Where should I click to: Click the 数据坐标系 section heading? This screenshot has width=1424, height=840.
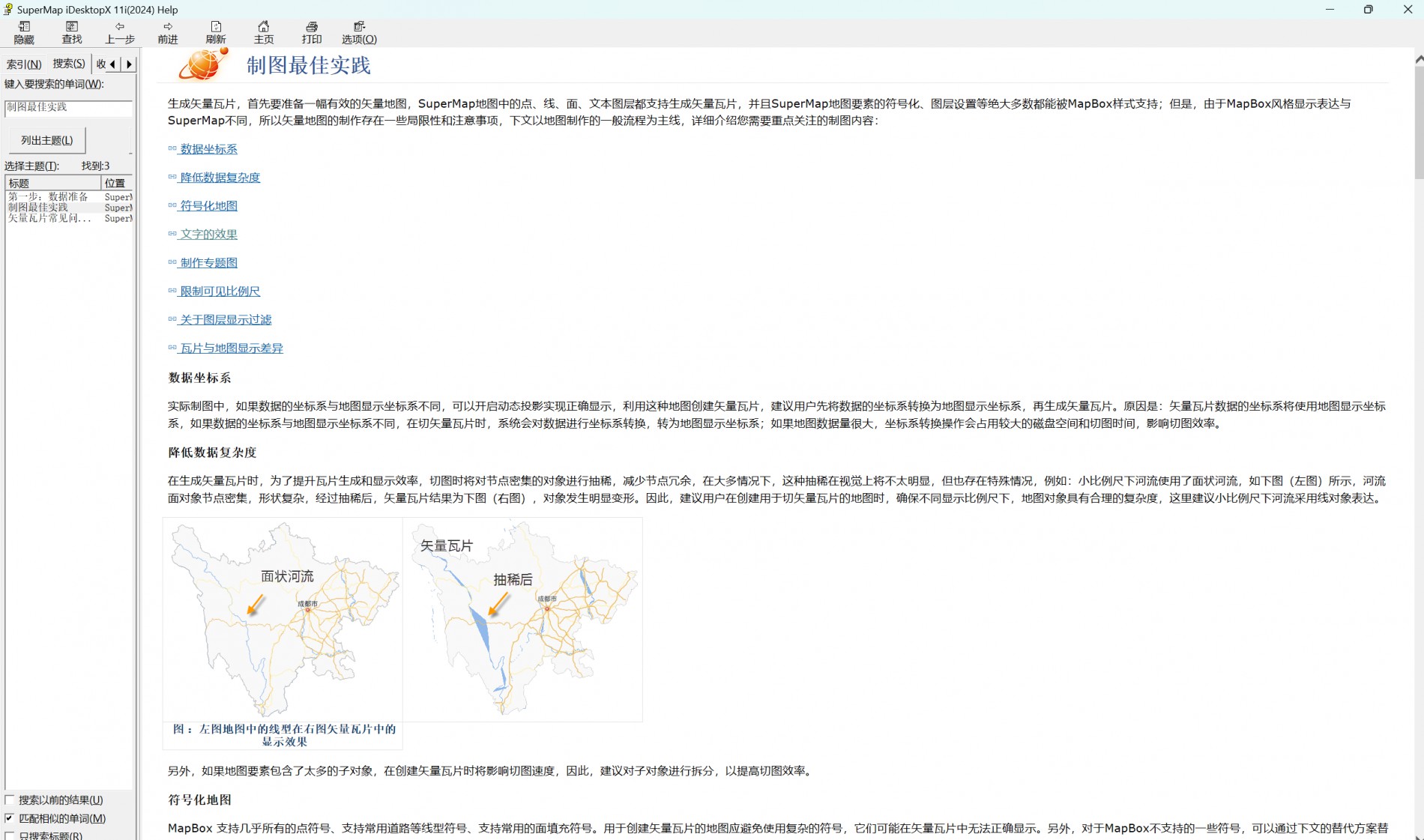tap(200, 378)
